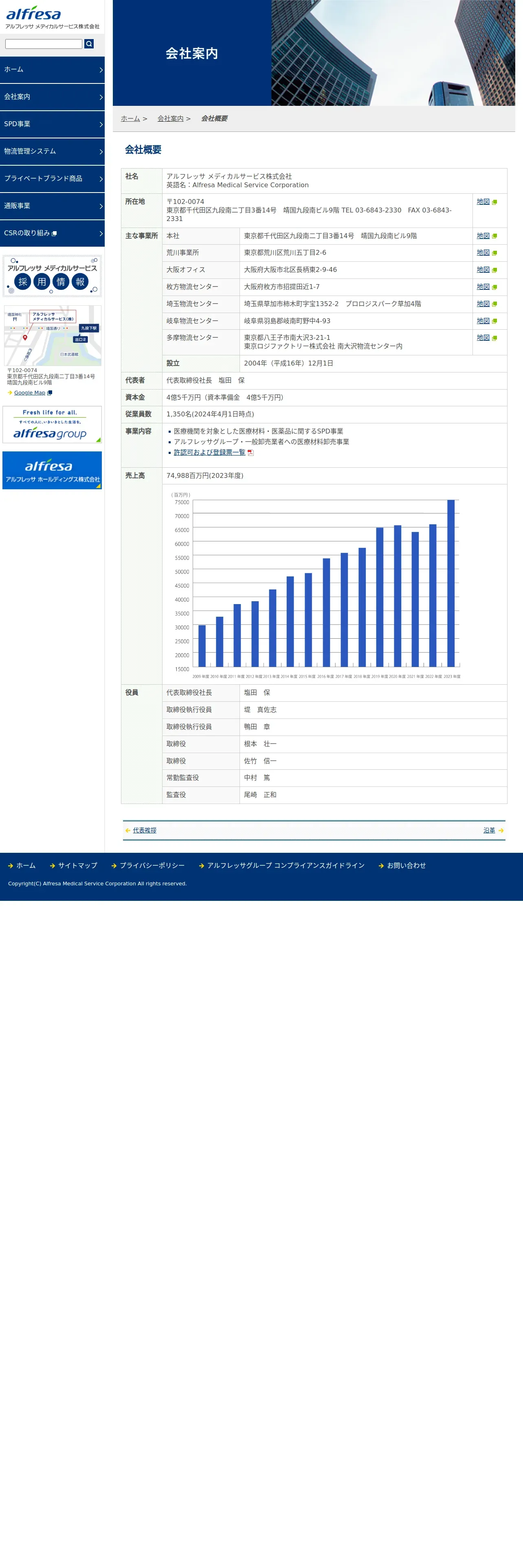Screen dimensions: 523x1568
Task: Click the office location map thumbnail
Action: click(53, 335)
